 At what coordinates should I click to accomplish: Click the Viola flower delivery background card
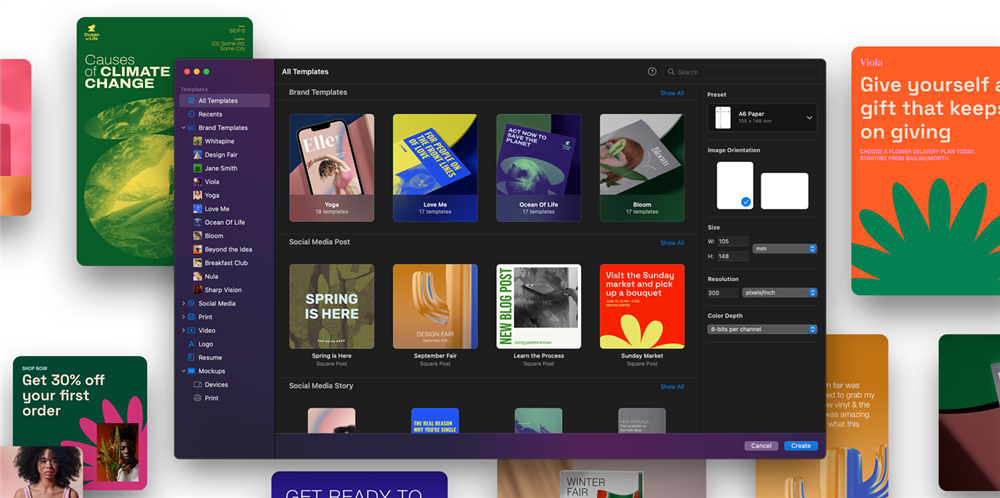(x=925, y=170)
